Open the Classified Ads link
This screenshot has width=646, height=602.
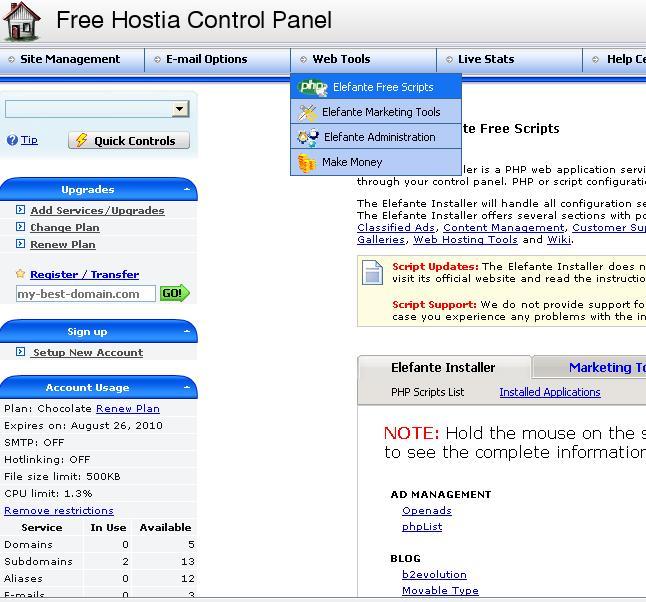pos(396,227)
